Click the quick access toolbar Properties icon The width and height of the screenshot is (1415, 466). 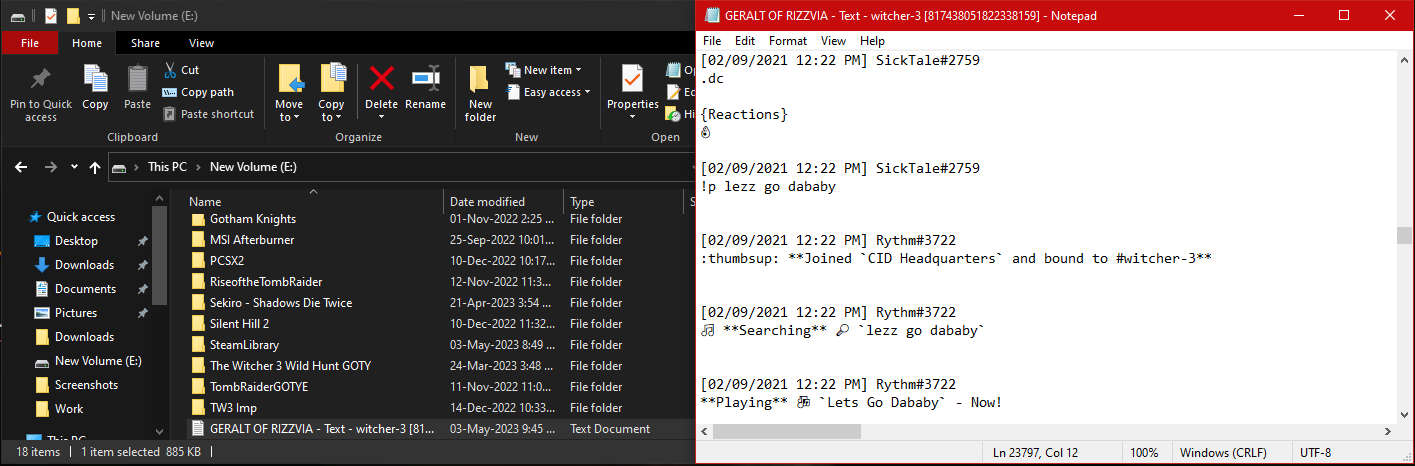tap(50, 16)
